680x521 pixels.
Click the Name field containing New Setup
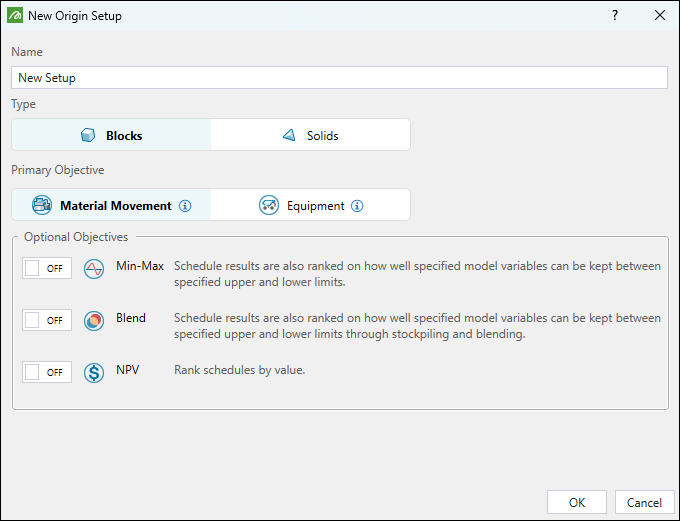(x=339, y=77)
